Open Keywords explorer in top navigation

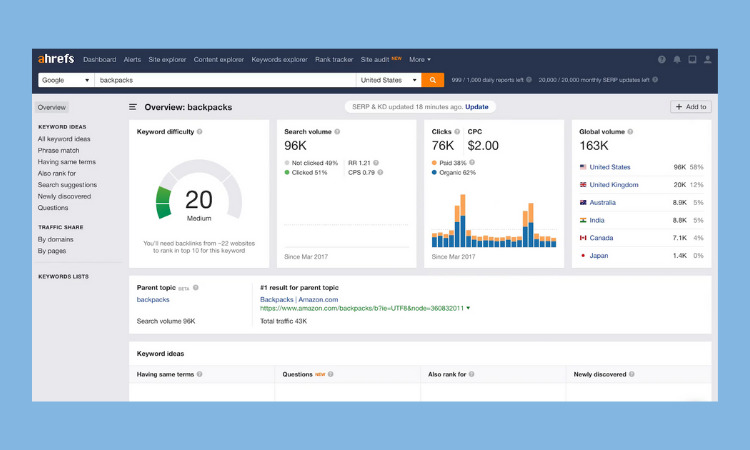pos(279,59)
